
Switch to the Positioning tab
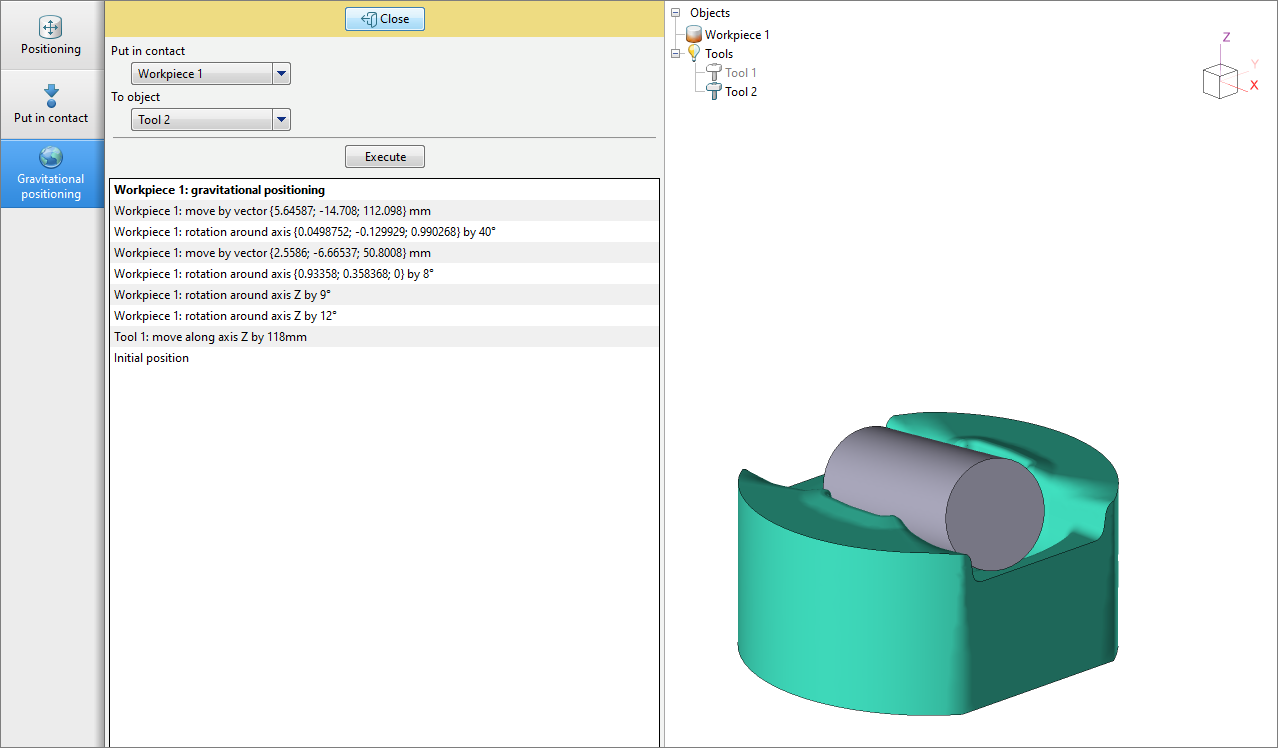click(x=51, y=36)
